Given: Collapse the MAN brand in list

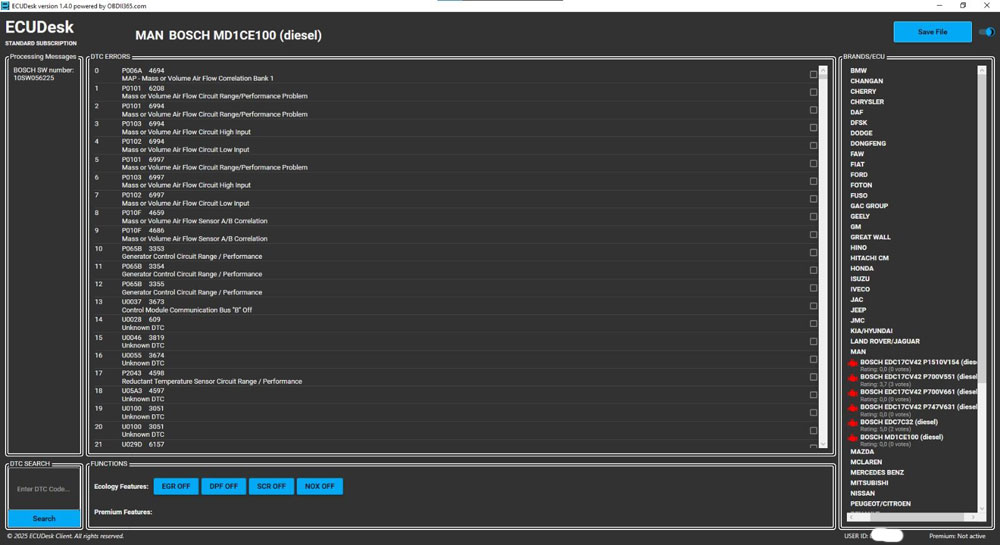Looking at the screenshot, I should 858,352.
